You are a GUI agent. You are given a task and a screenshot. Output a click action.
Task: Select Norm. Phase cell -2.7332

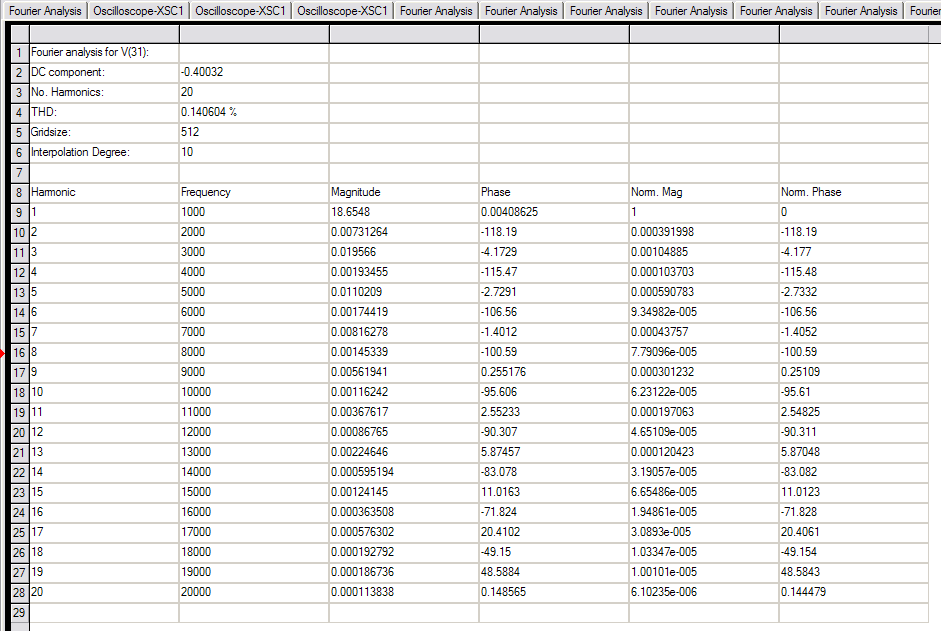(x=854, y=292)
